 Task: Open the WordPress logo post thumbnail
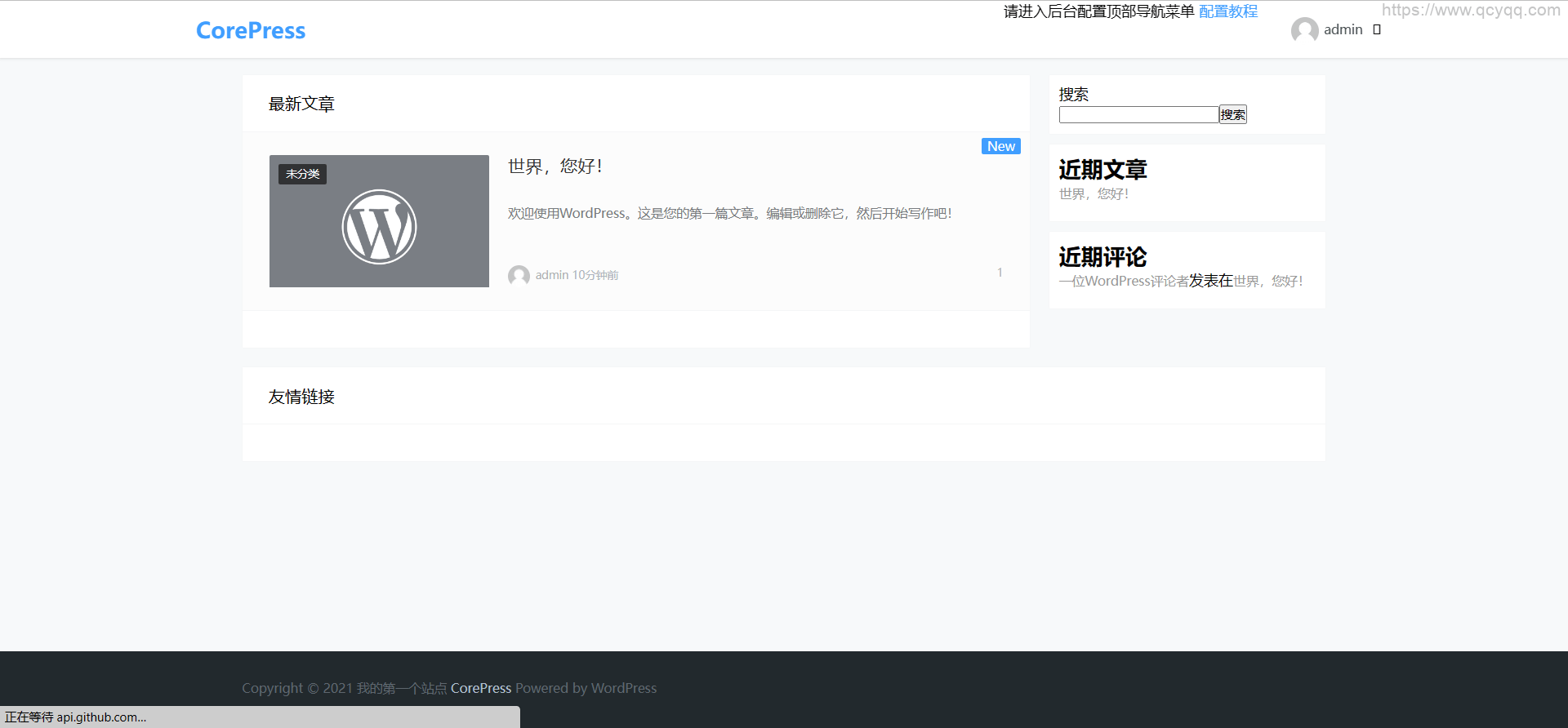click(x=379, y=227)
